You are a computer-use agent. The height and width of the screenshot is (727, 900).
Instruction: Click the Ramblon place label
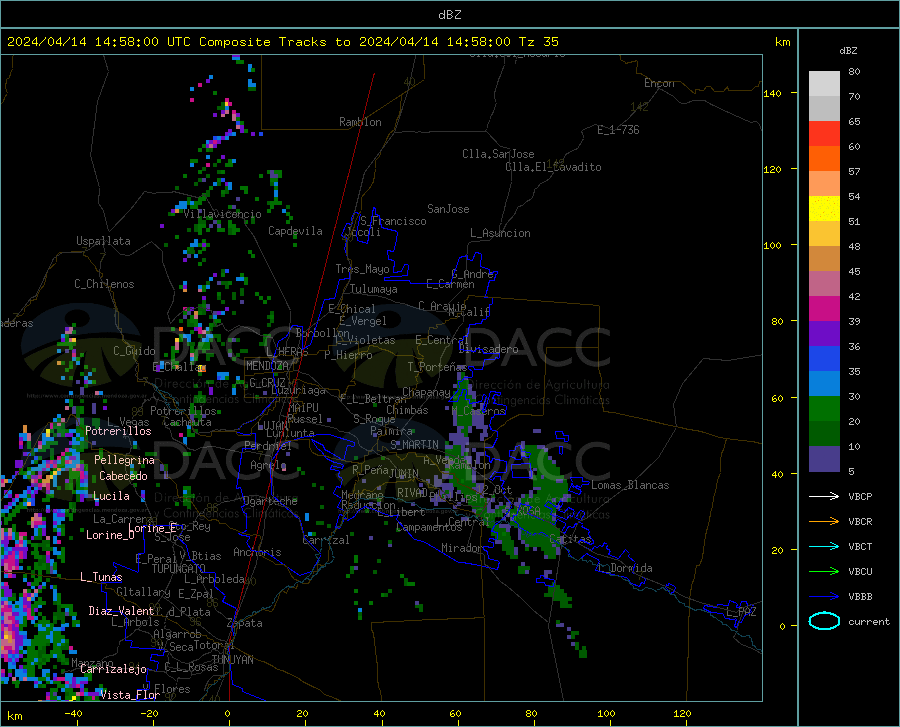(360, 122)
